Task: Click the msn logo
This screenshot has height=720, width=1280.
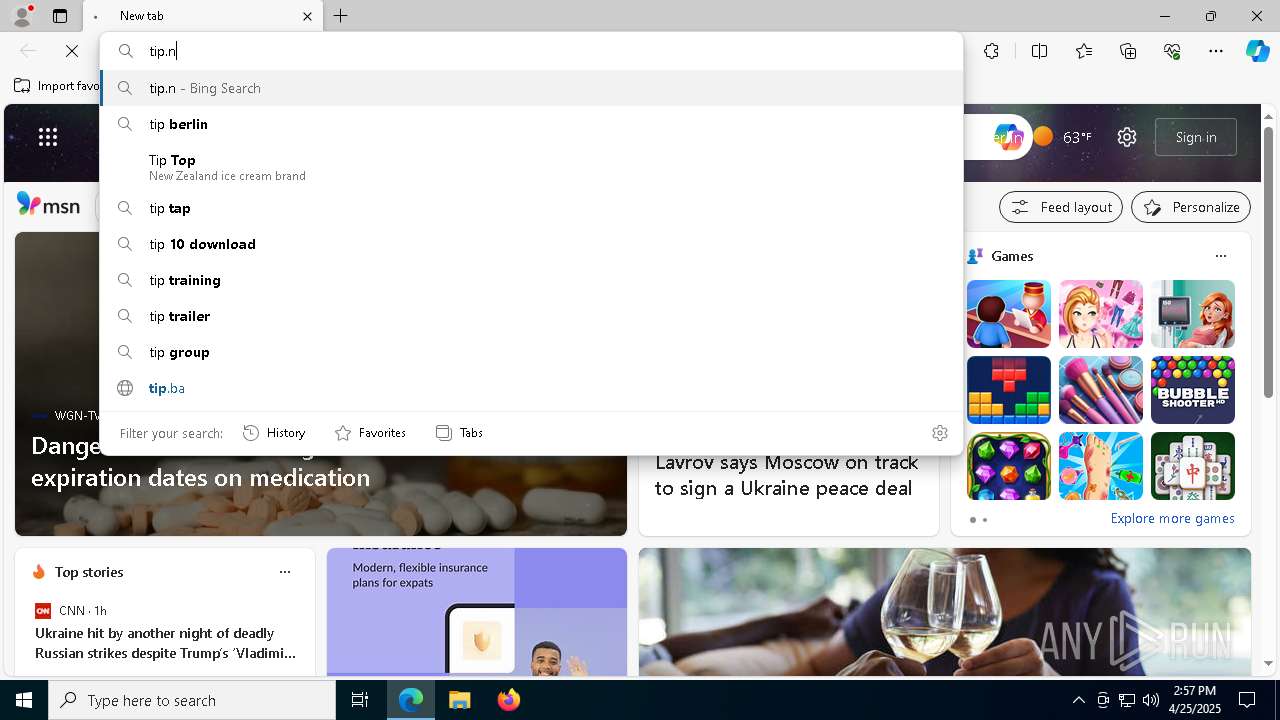Action: click(x=48, y=205)
